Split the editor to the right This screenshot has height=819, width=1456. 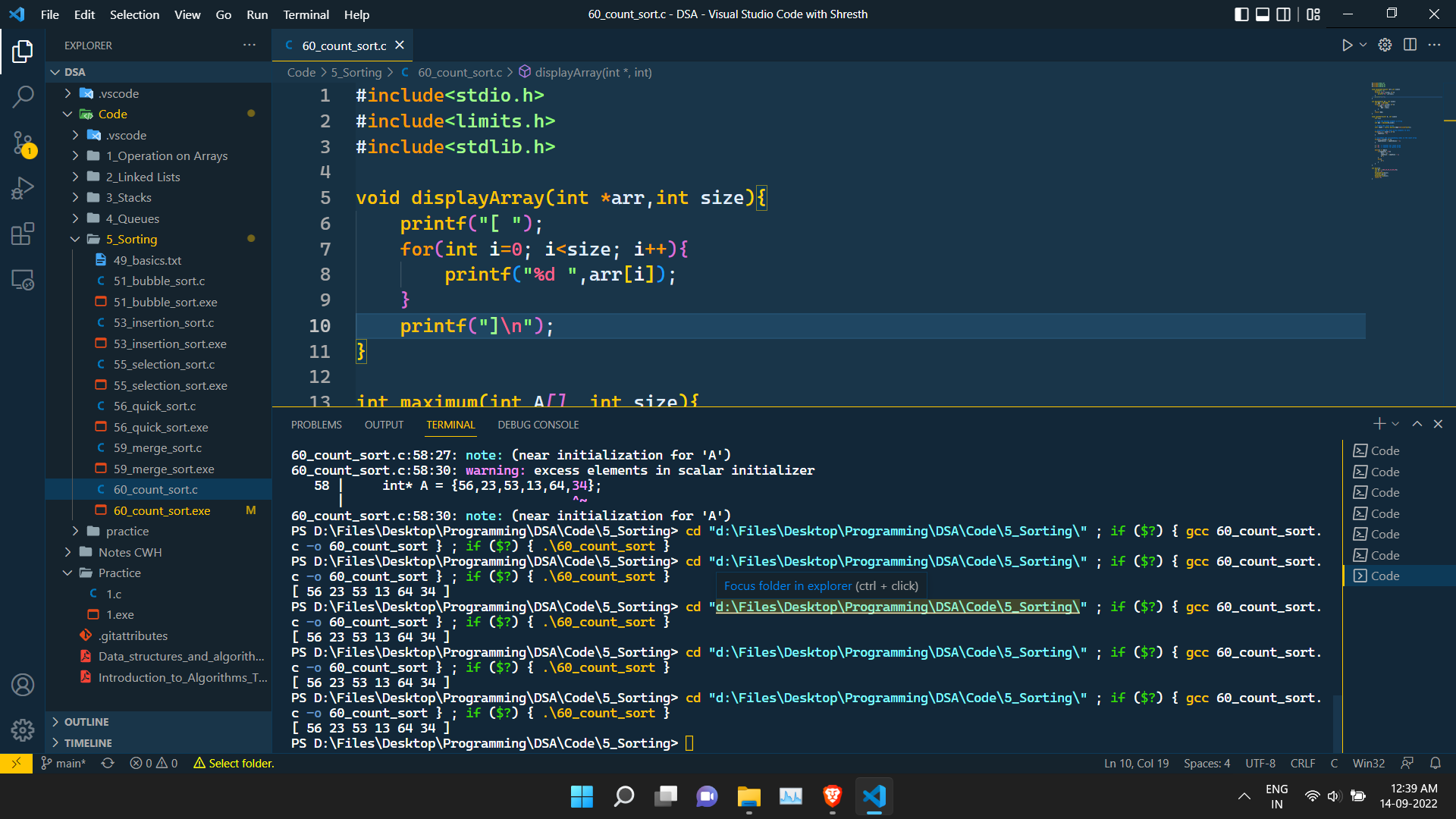tap(1410, 45)
